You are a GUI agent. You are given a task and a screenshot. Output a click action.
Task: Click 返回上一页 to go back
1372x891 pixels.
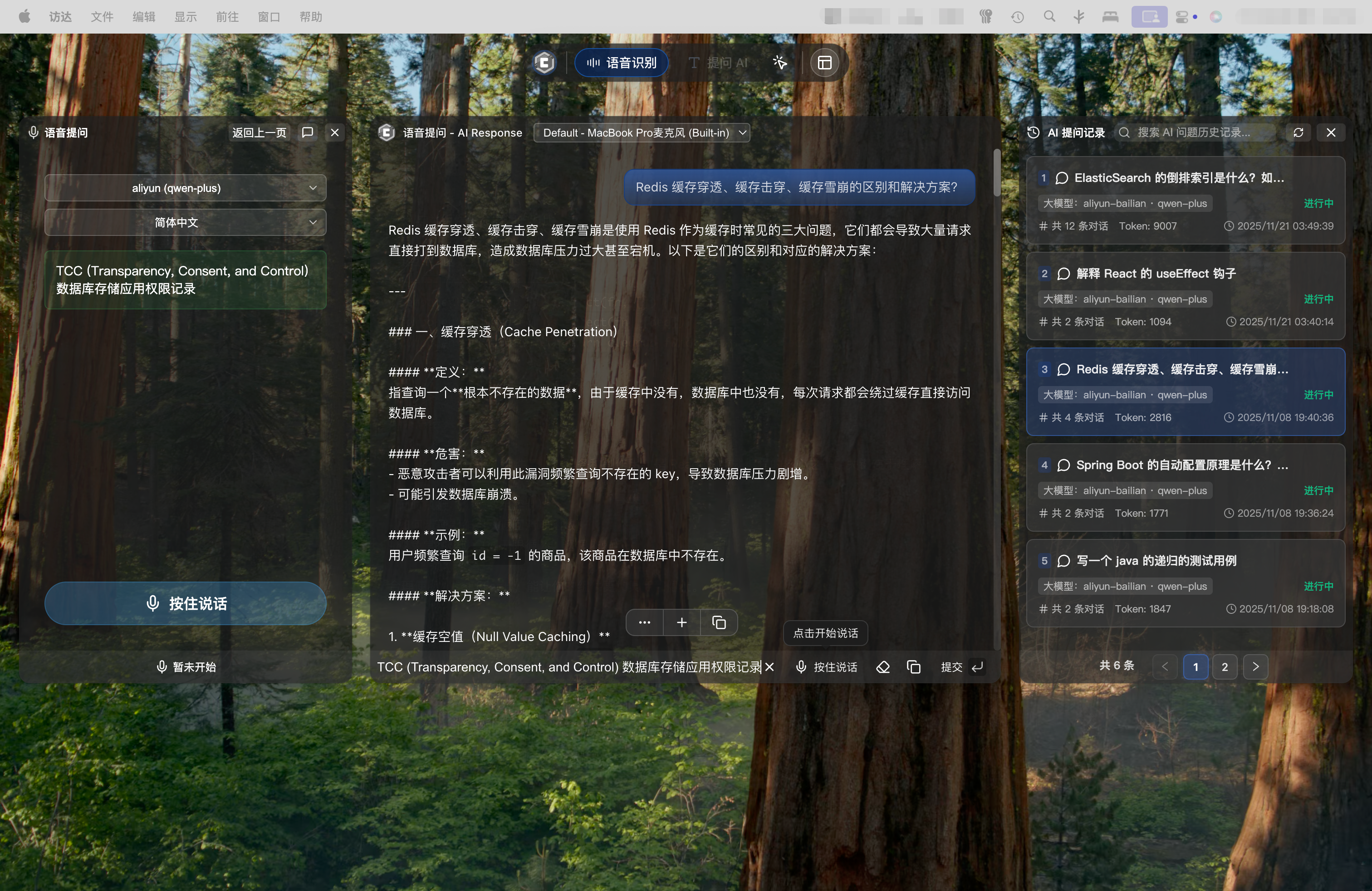click(259, 132)
